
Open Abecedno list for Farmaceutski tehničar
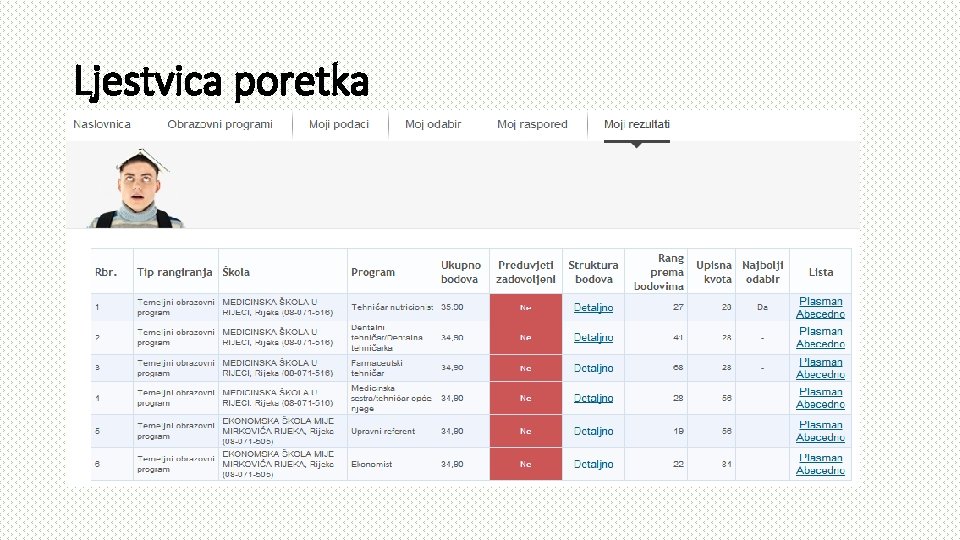click(x=820, y=375)
